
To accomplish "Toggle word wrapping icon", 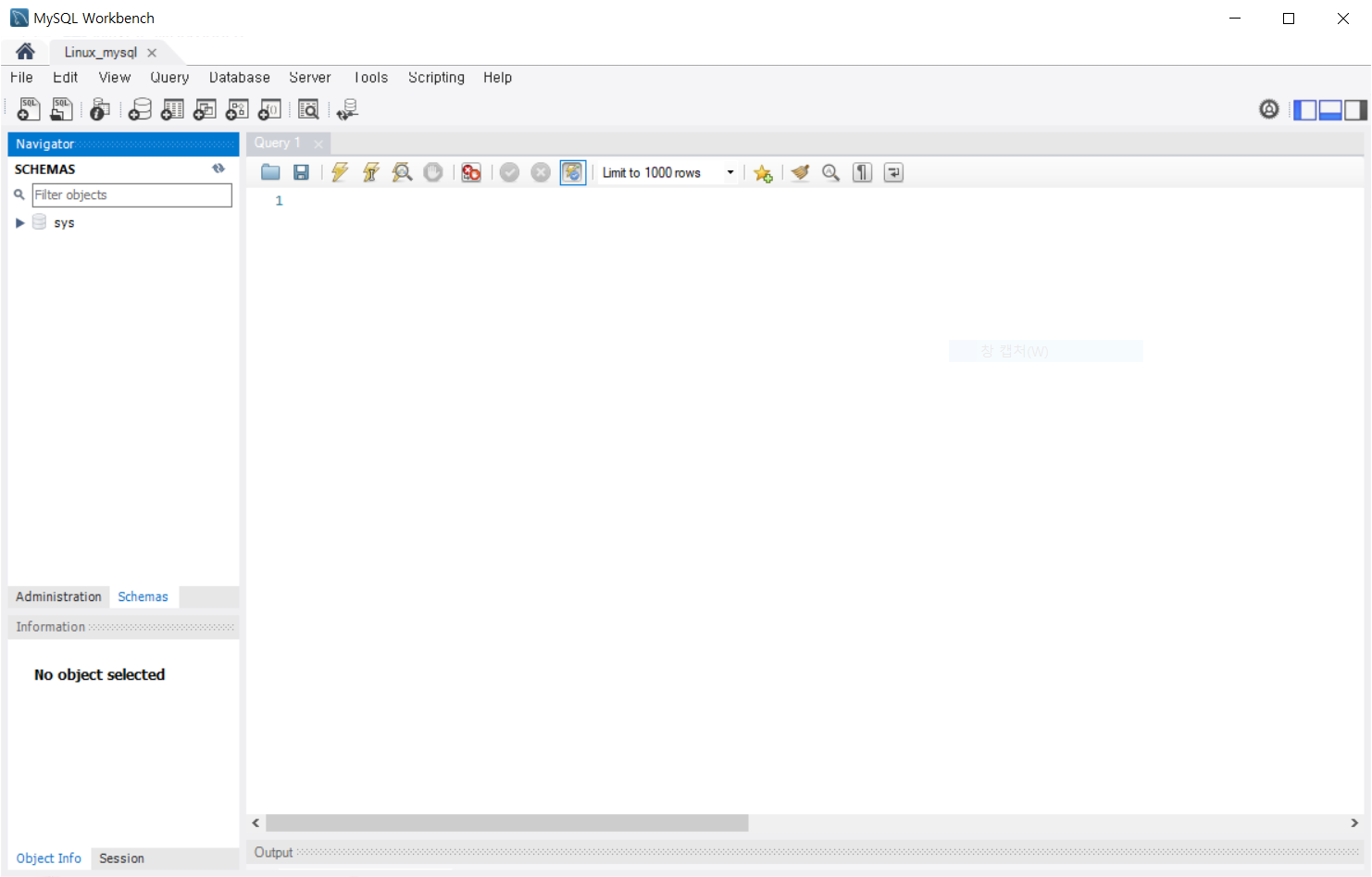I will [x=893, y=172].
